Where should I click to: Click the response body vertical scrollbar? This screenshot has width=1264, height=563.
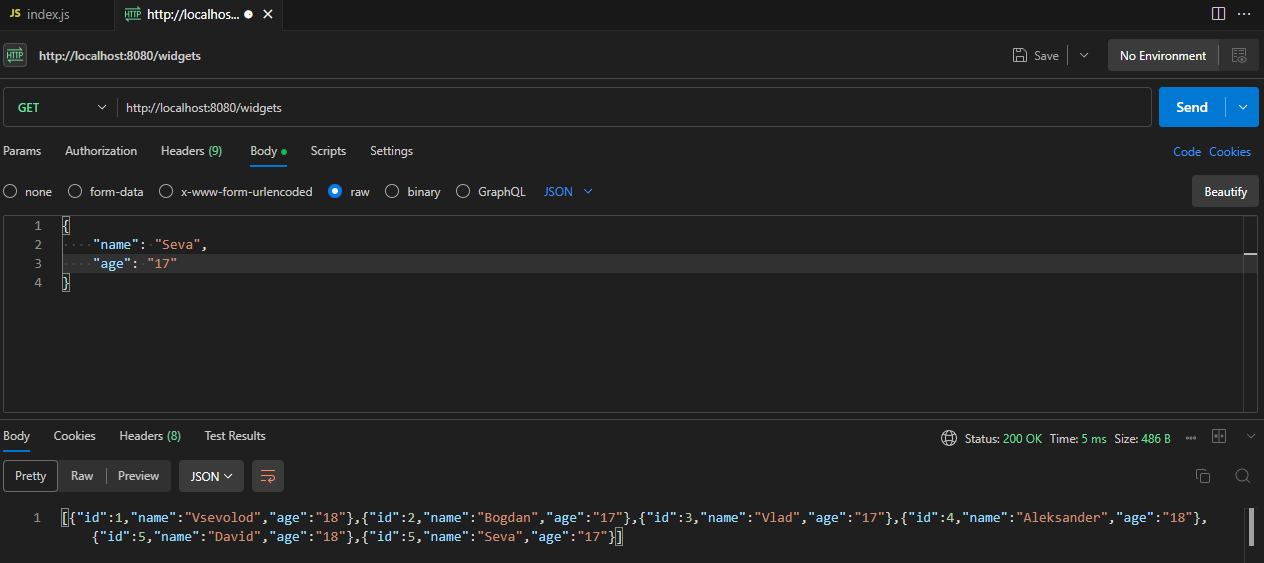[1250, 527]
